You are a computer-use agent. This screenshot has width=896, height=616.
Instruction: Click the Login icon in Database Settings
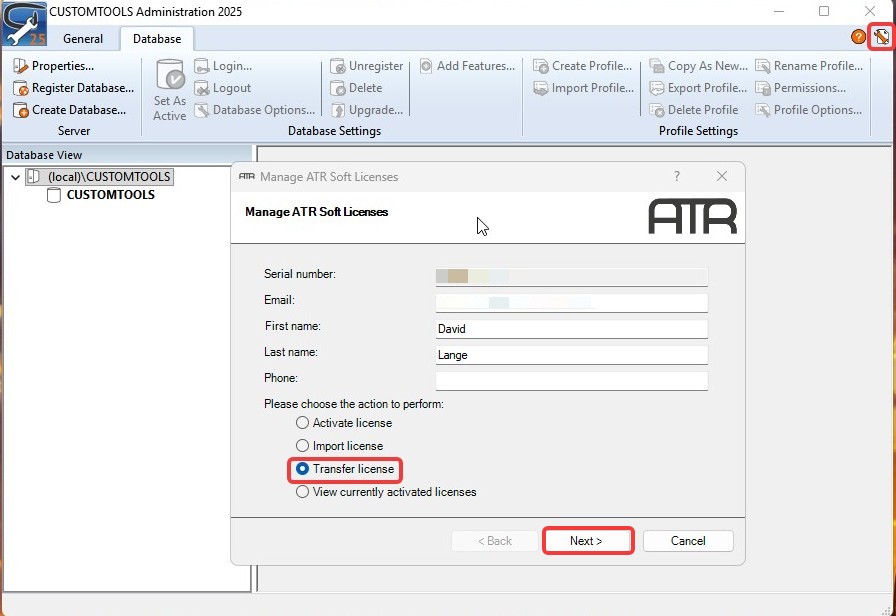click(x=201, y=66)
